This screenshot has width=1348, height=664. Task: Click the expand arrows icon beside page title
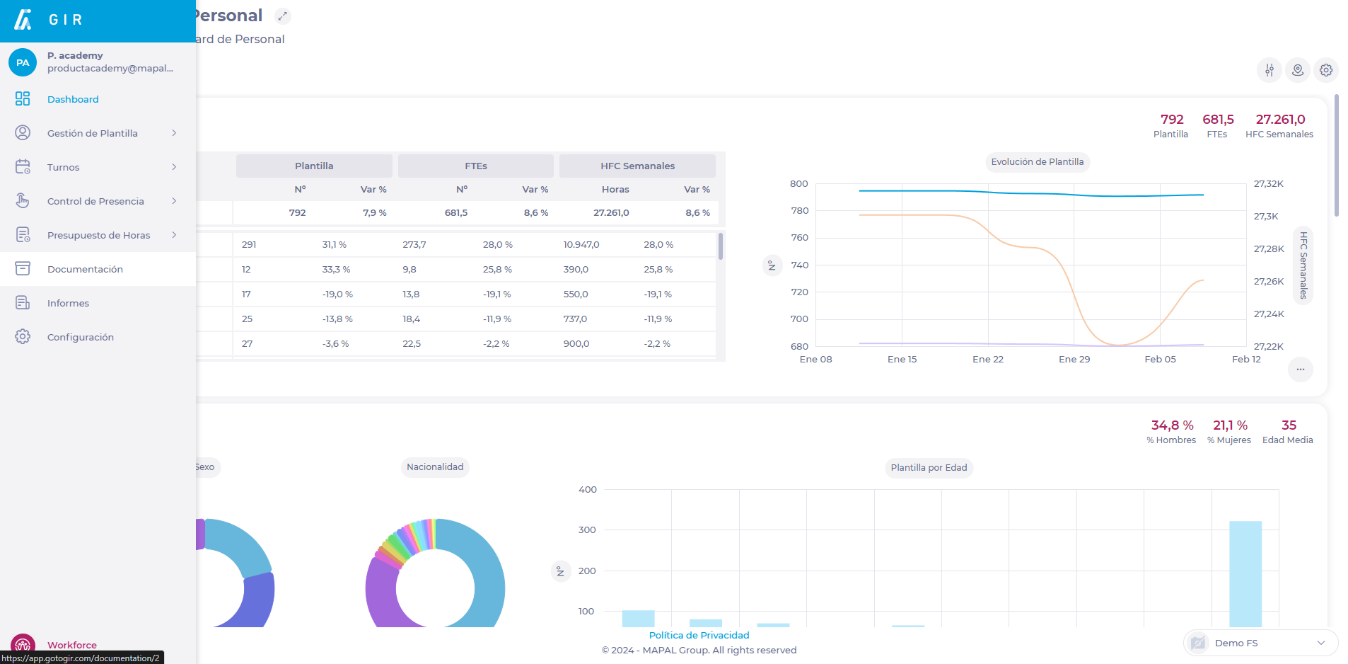(283, 16)
